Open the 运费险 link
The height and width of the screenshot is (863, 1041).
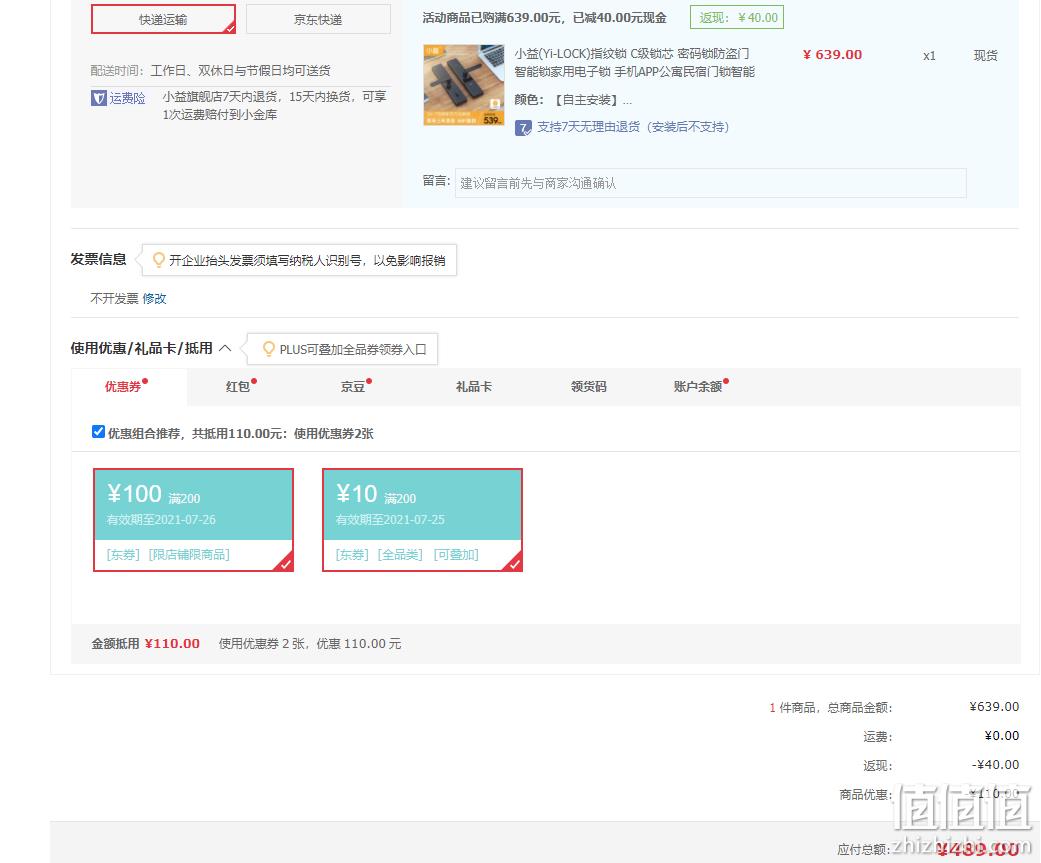tap(127, 98)
